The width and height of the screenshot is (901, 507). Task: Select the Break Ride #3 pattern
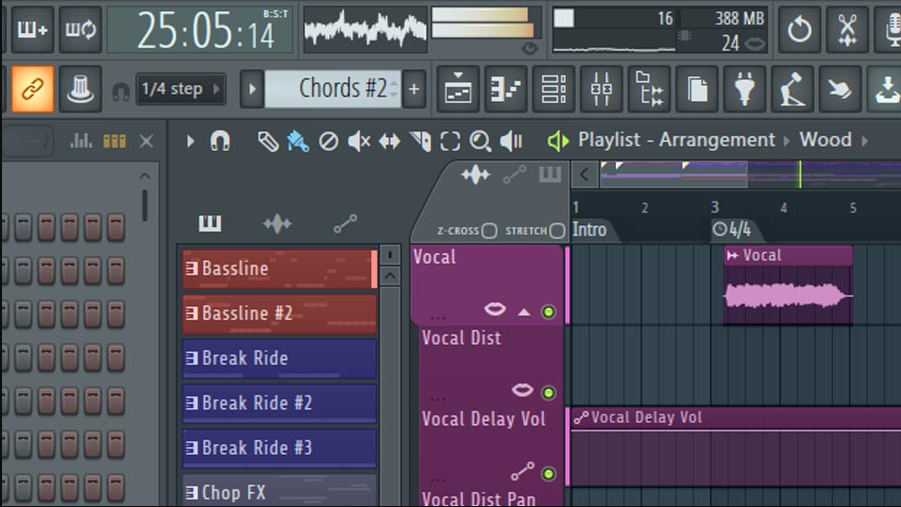pyautogui.click(x=279, y=448)
